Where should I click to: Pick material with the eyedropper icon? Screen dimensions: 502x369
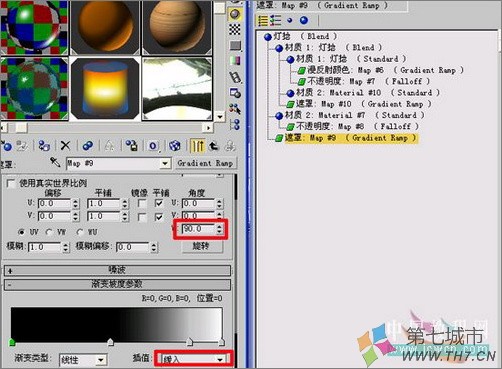[55, 162]
